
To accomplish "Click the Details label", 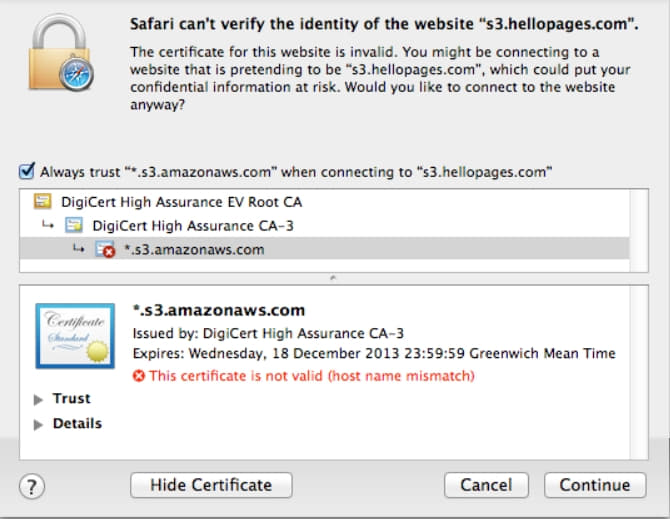I will (x=77, y=423).
